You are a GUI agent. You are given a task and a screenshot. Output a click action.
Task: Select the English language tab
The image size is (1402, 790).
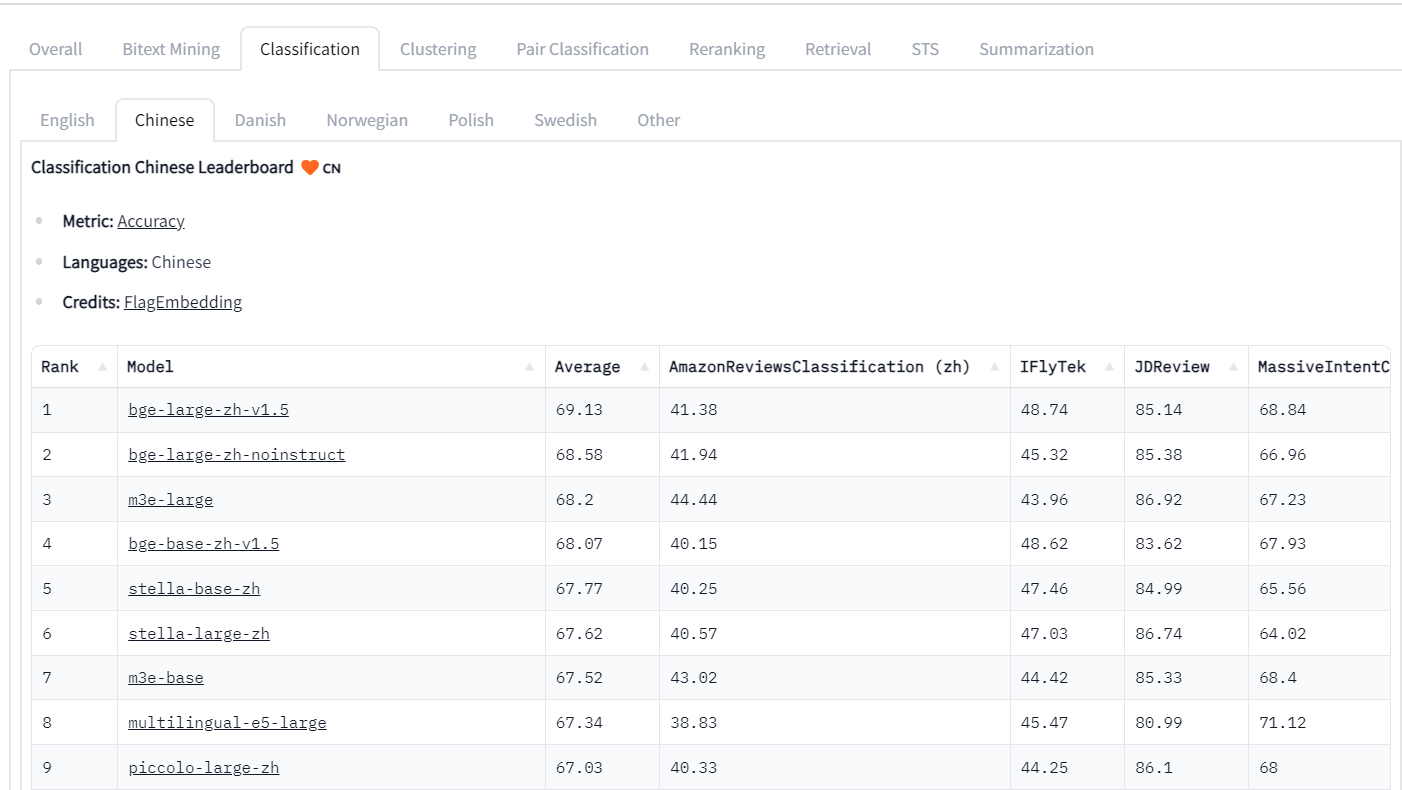point(67,120)
